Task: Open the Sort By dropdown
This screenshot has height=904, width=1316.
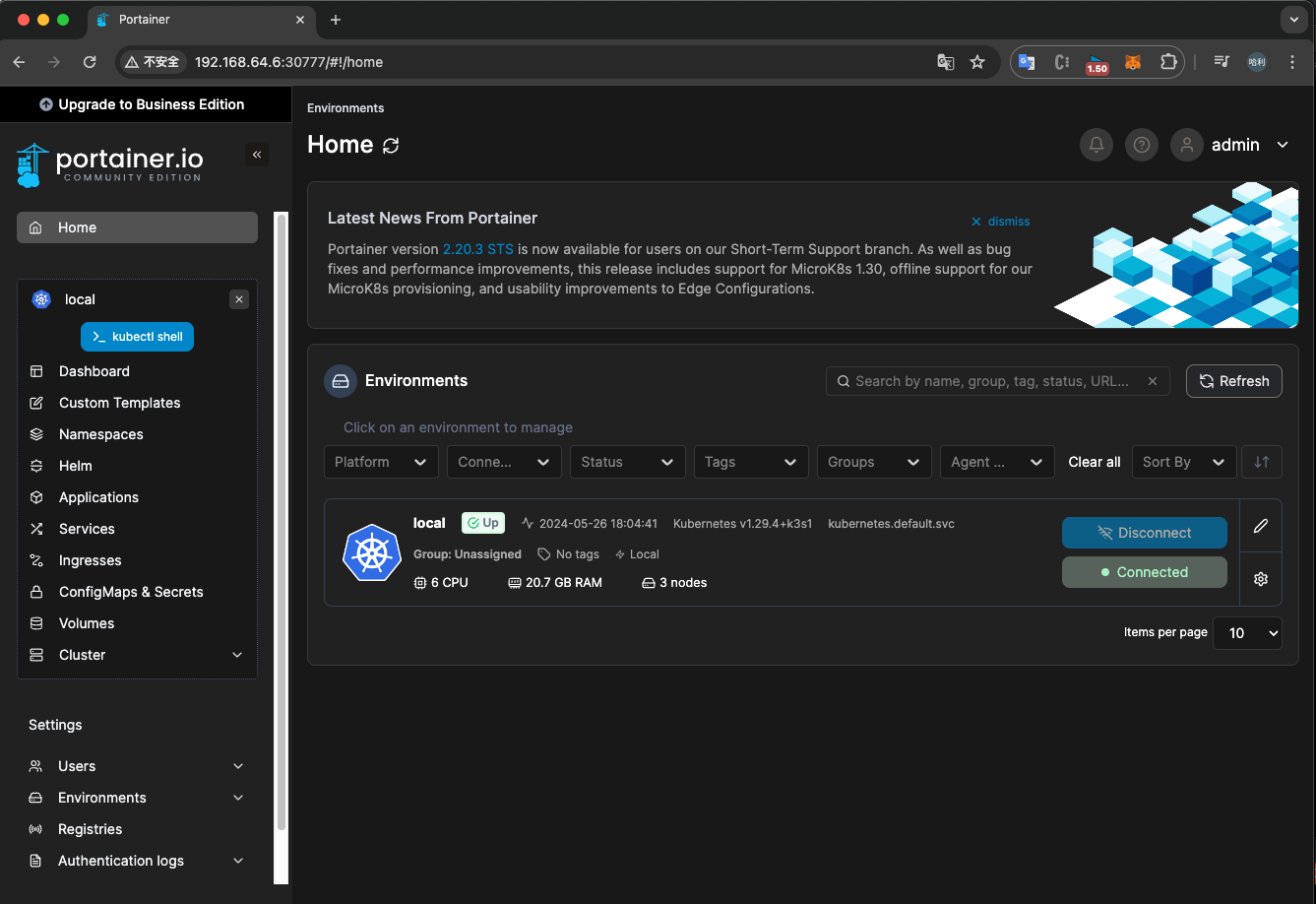Action: click(1183, 462)
